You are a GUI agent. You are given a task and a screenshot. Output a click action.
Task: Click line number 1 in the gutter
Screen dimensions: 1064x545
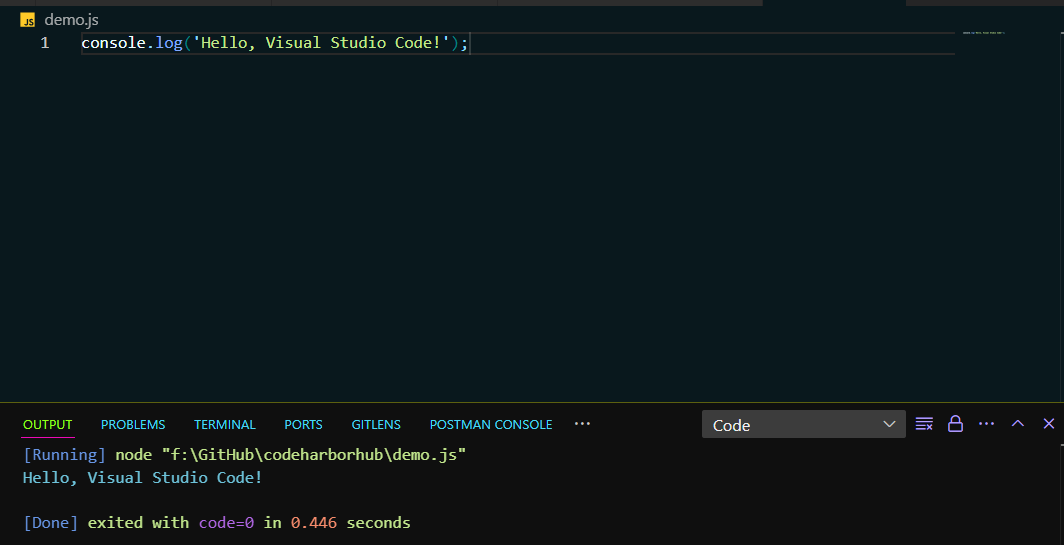45,43
